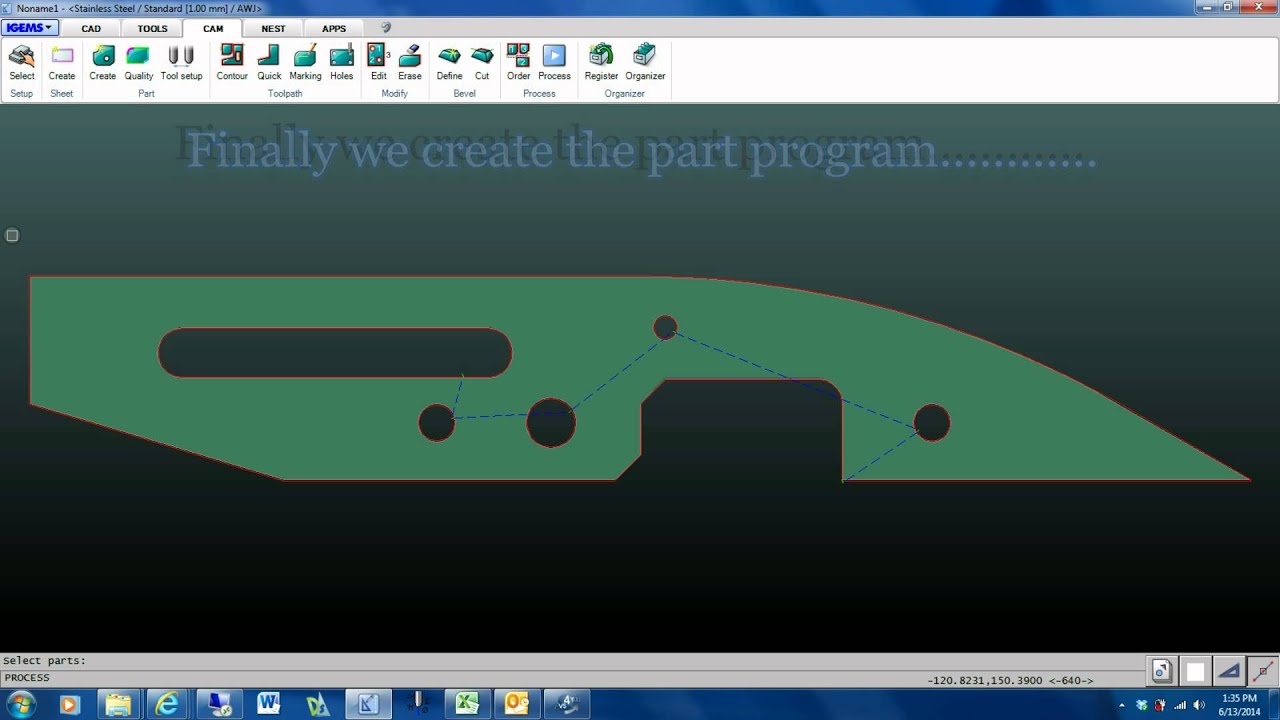Select the CAM tab
The width and height of the screenshot is (1280, 720).
tap(213, 29)
